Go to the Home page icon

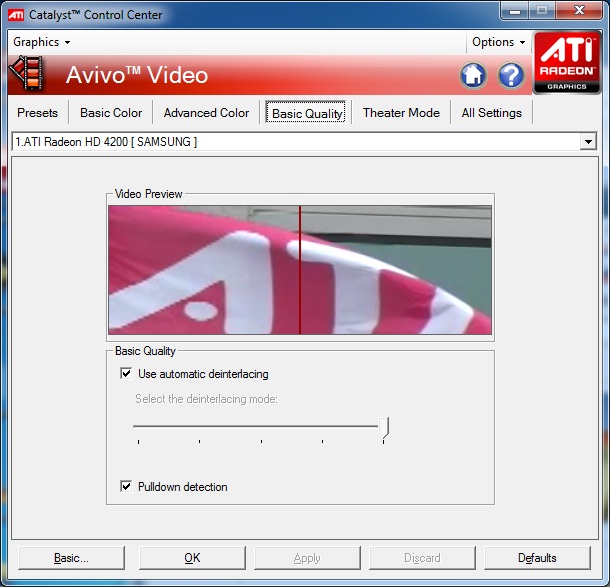473,75
